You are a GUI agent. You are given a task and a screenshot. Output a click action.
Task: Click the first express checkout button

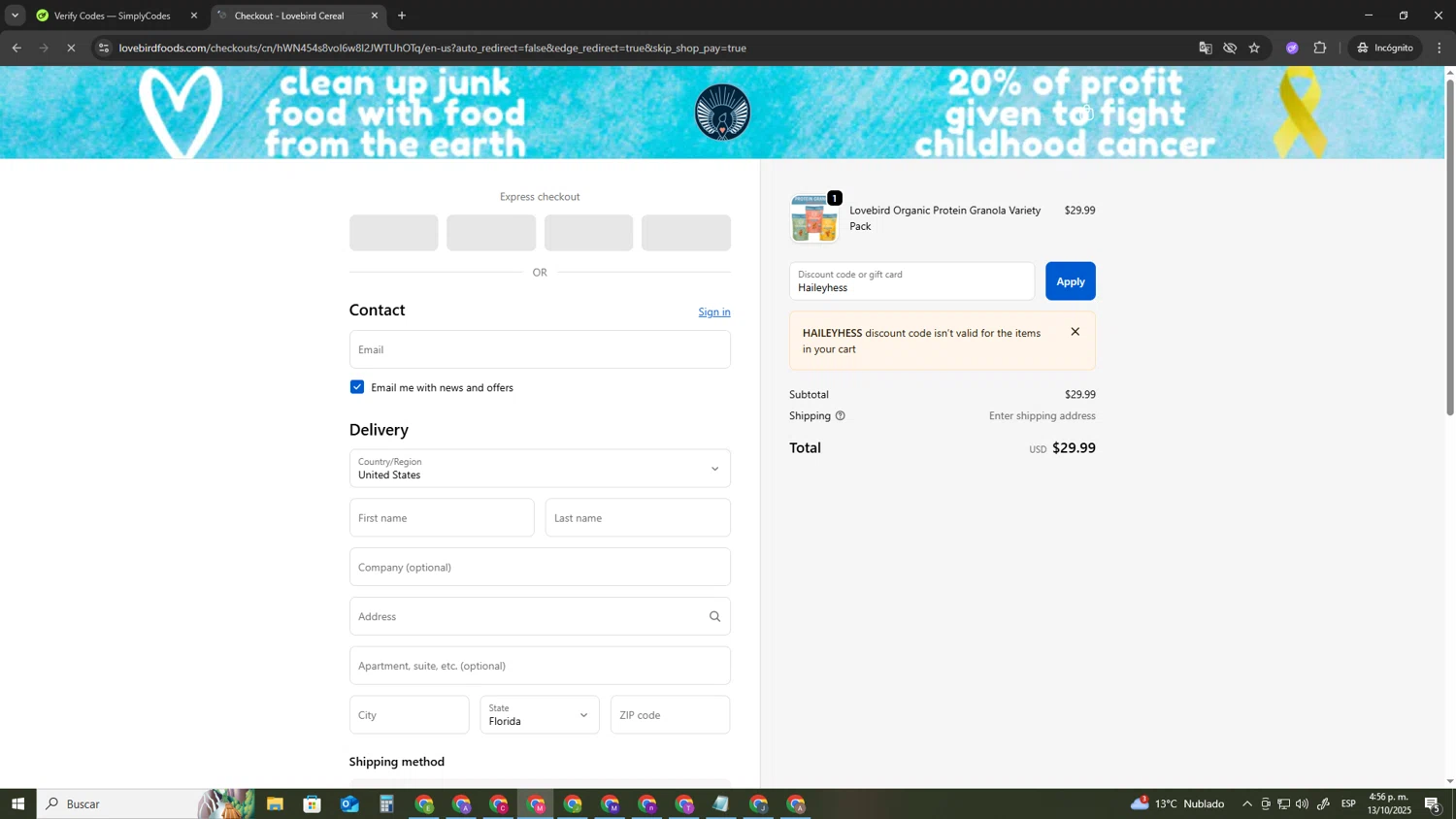(x=393, y=233)
